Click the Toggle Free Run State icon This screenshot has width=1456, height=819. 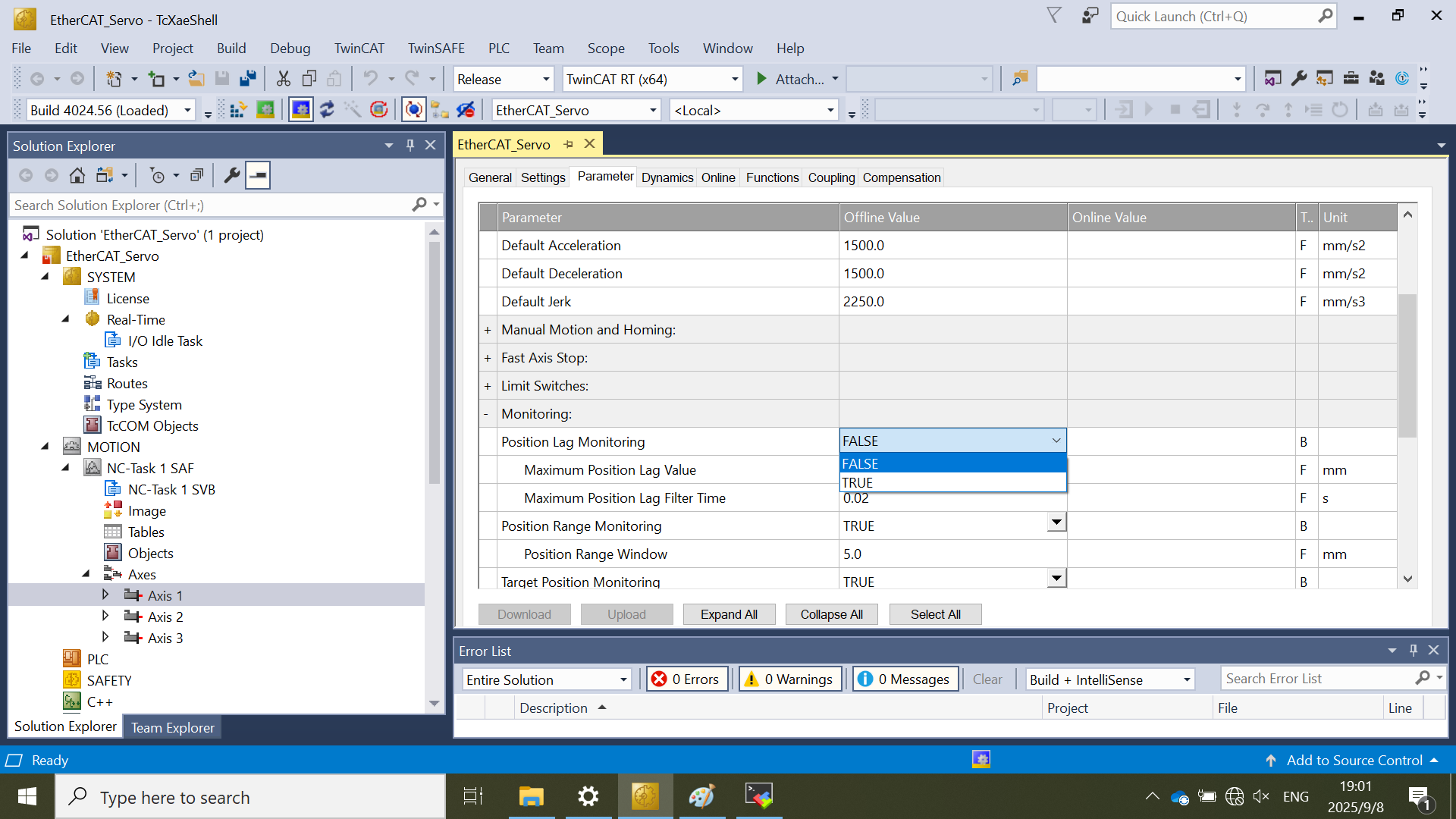[x=379, y=110]
